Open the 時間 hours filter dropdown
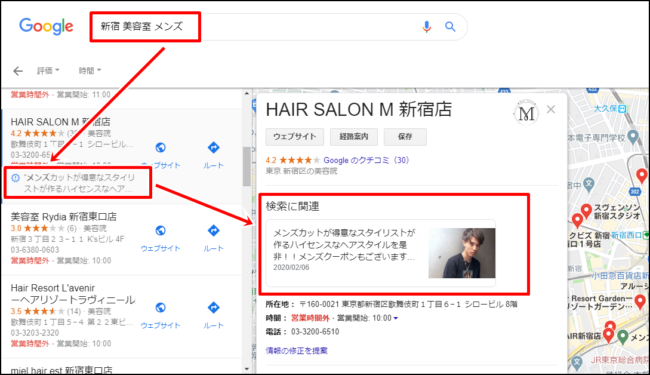The image size is (650, 375). click(90, 70)
